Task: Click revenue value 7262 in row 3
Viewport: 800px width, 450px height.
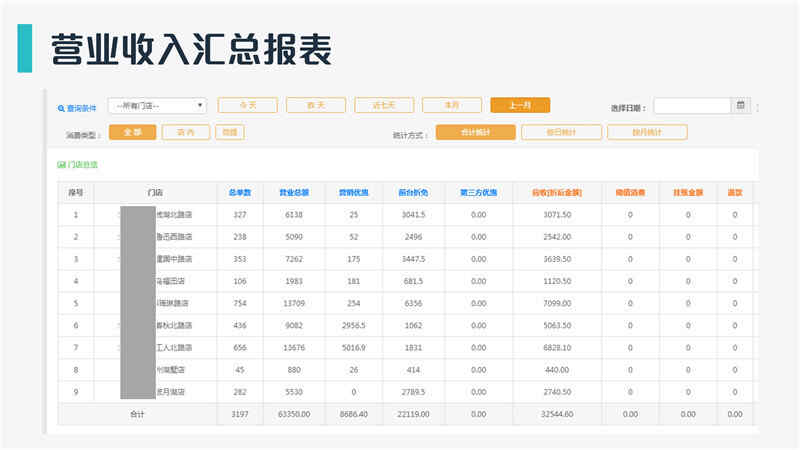Action: 294,259
